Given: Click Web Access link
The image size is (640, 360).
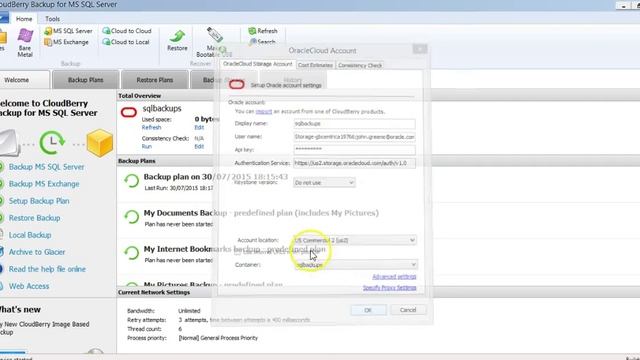Looking at the screenshot, I should [x=29, y=286].
